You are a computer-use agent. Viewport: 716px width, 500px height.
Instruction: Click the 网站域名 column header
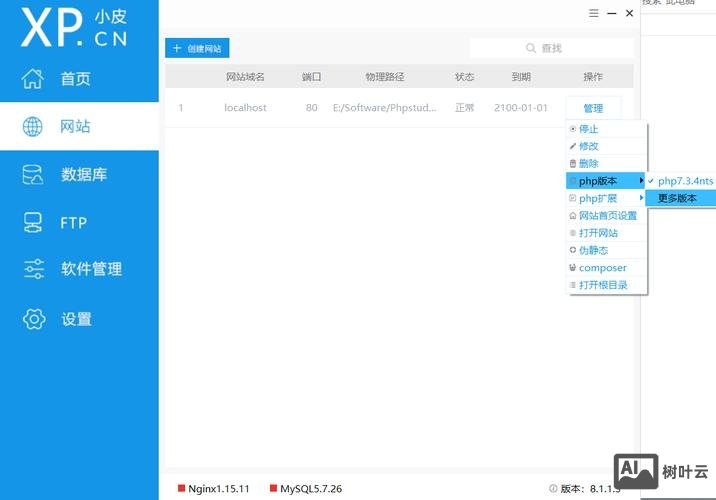[x=245, y=77]
